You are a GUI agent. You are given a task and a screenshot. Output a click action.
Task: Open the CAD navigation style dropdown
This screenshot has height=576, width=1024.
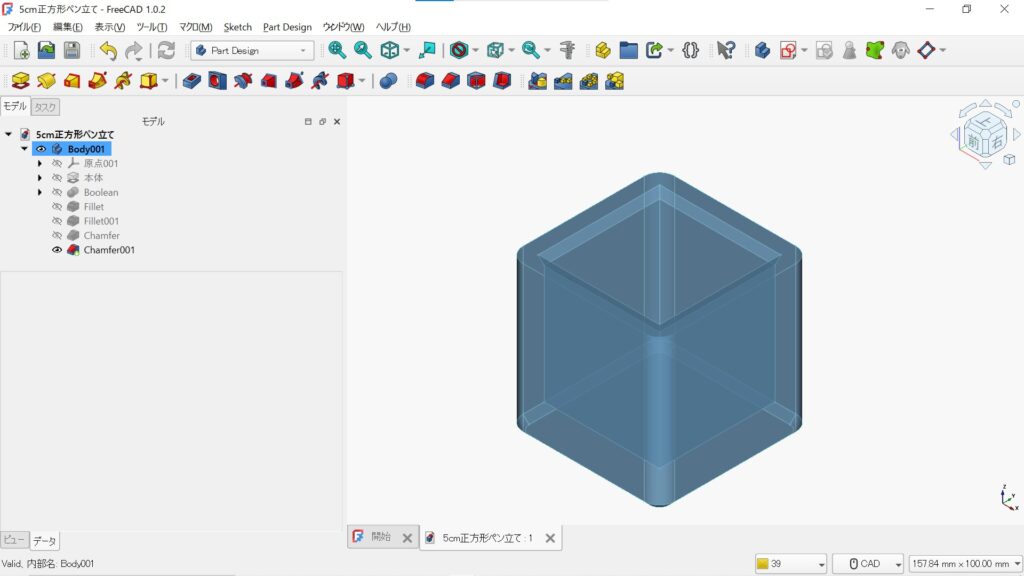[x=868, y=564]
